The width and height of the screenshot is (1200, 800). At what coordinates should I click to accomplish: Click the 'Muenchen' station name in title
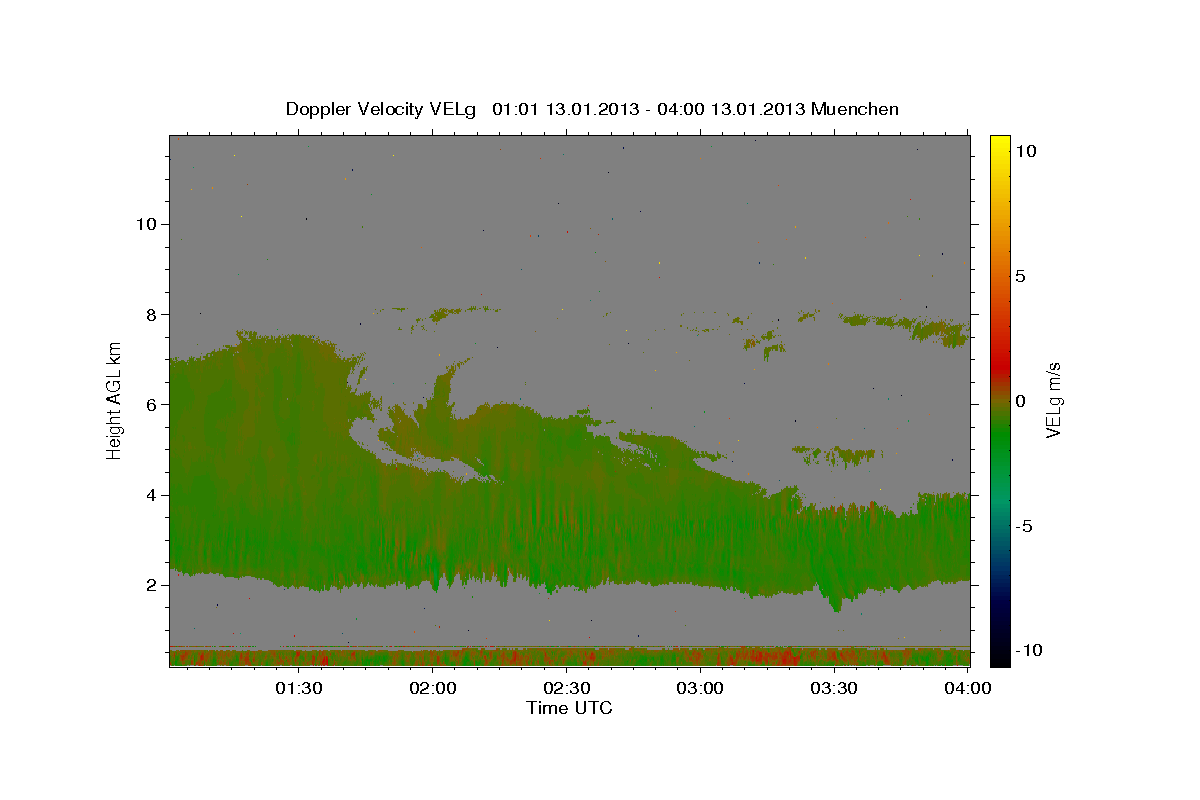click(x=855, y=109)
